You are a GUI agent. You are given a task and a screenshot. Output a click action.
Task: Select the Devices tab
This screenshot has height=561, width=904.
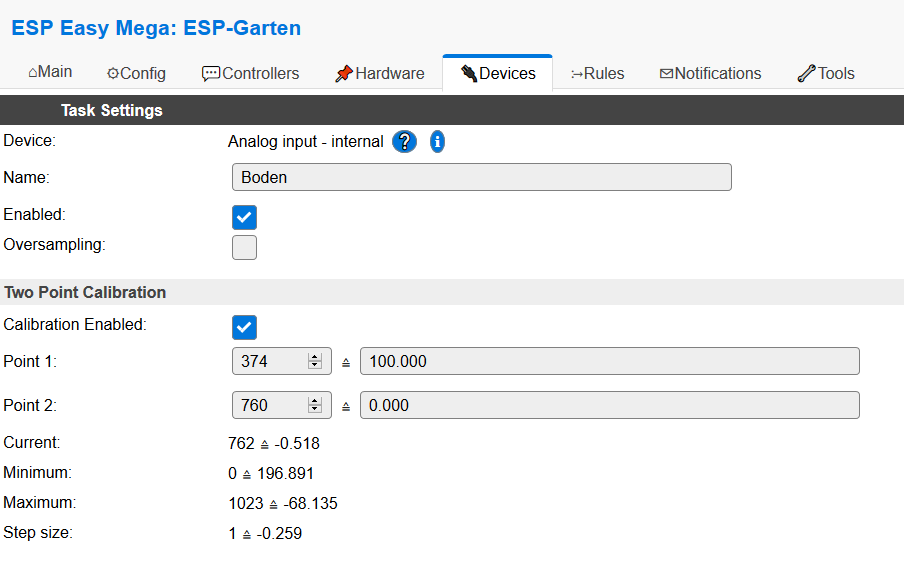click(498, 73)
